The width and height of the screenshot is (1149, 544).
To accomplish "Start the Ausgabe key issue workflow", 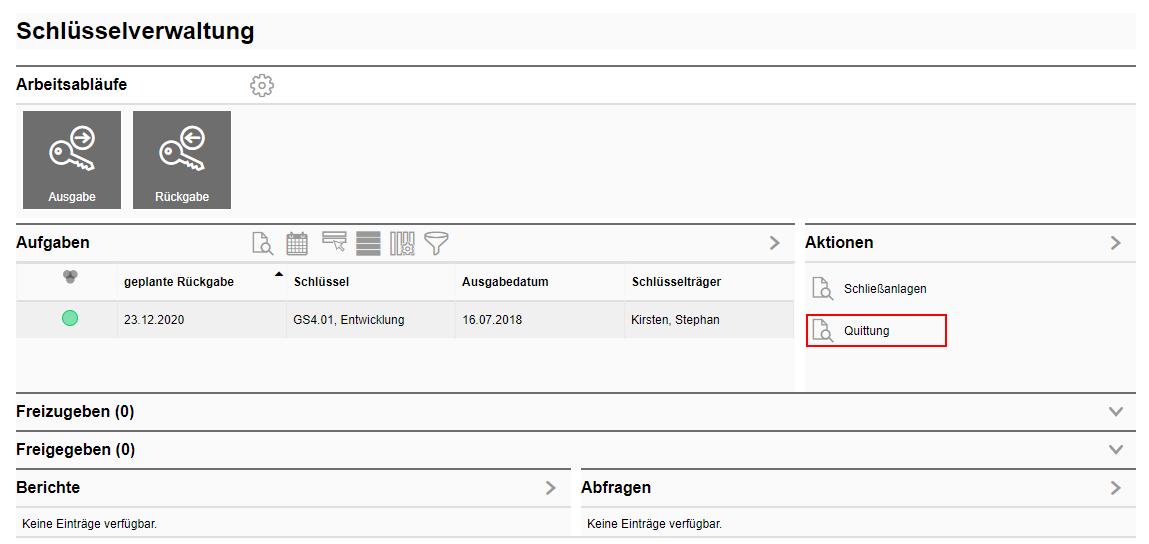I will [x=72, y=160].
